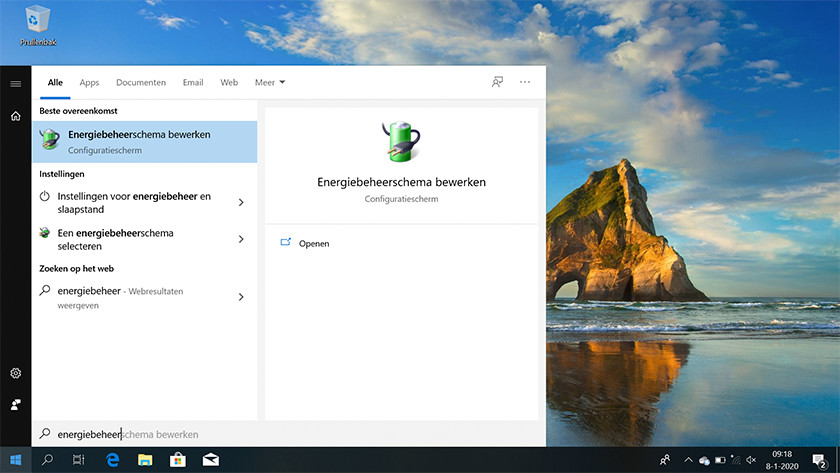Image resolution: width=840 pixels, height=473 pixels.
Task: Click the Energiebeheerschema bewerken title in preview
Action: [401, 182]
